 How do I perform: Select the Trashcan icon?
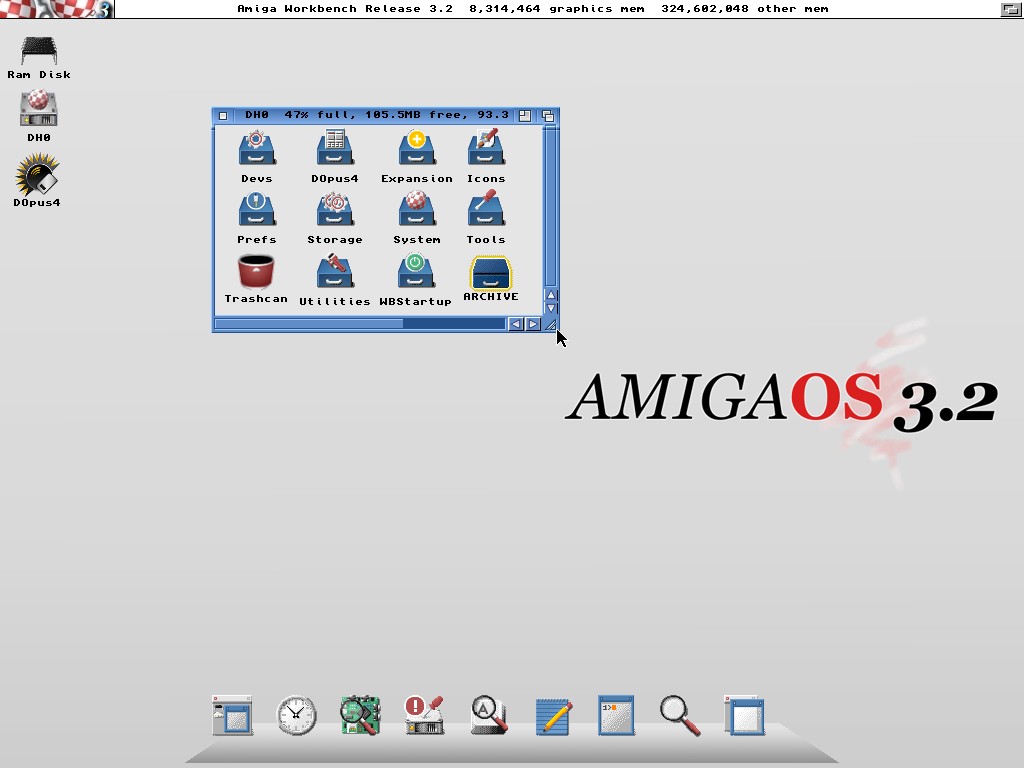tap(256, 272)
